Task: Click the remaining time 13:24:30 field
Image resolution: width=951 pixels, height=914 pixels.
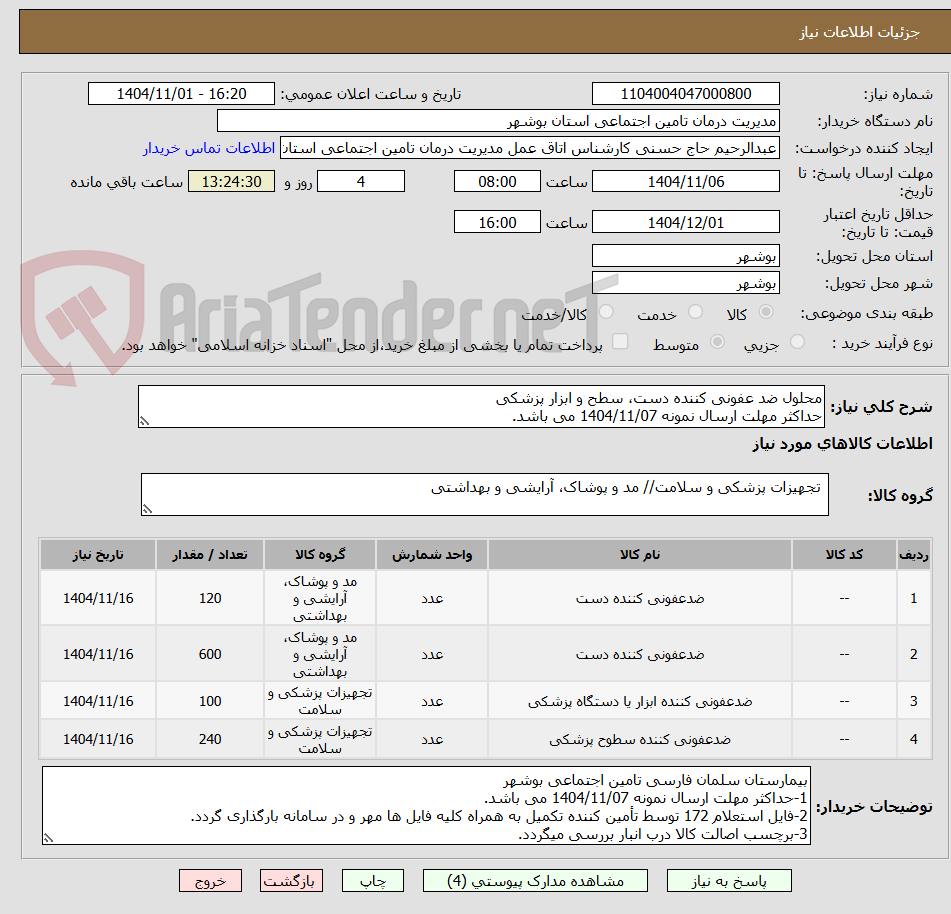Action: [231, 181]
